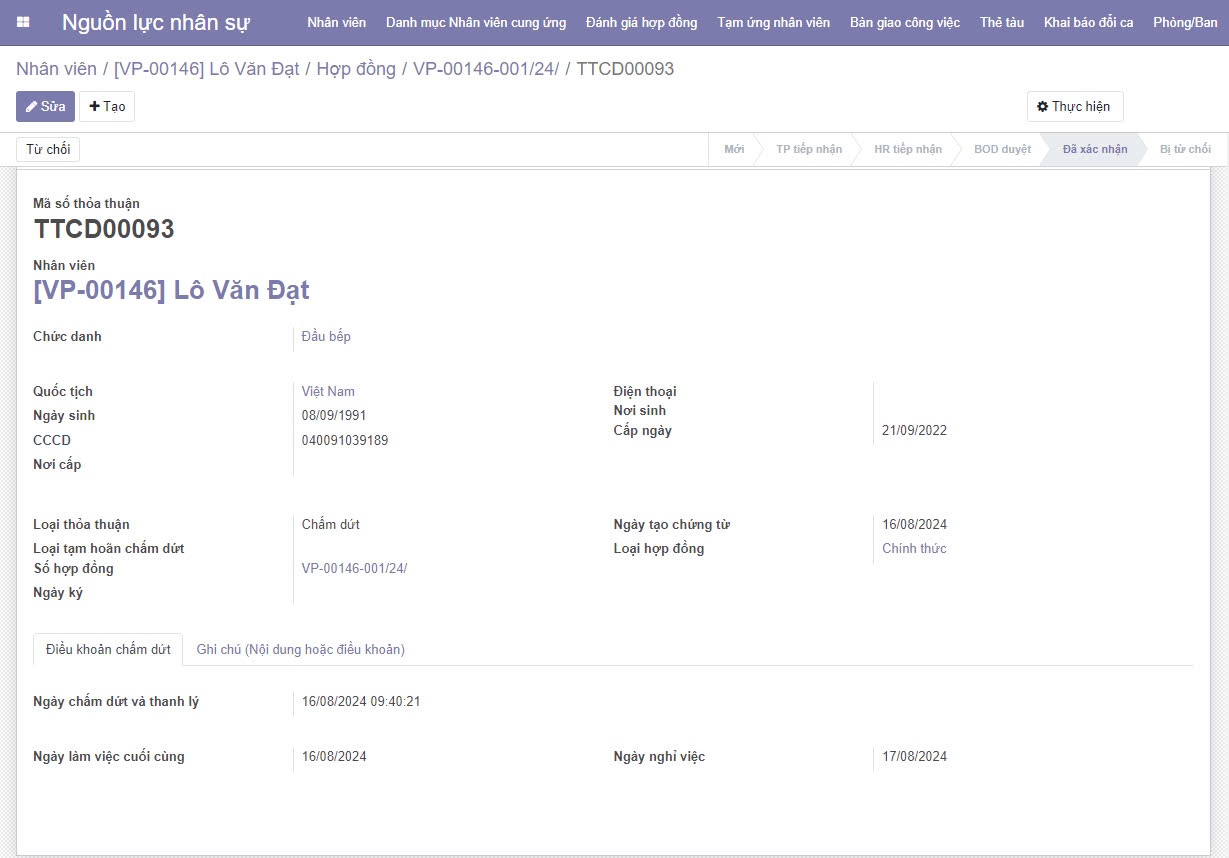Select the BOD duyệt status stage
Screen dimensions: 1229x858
(1002, 149)
